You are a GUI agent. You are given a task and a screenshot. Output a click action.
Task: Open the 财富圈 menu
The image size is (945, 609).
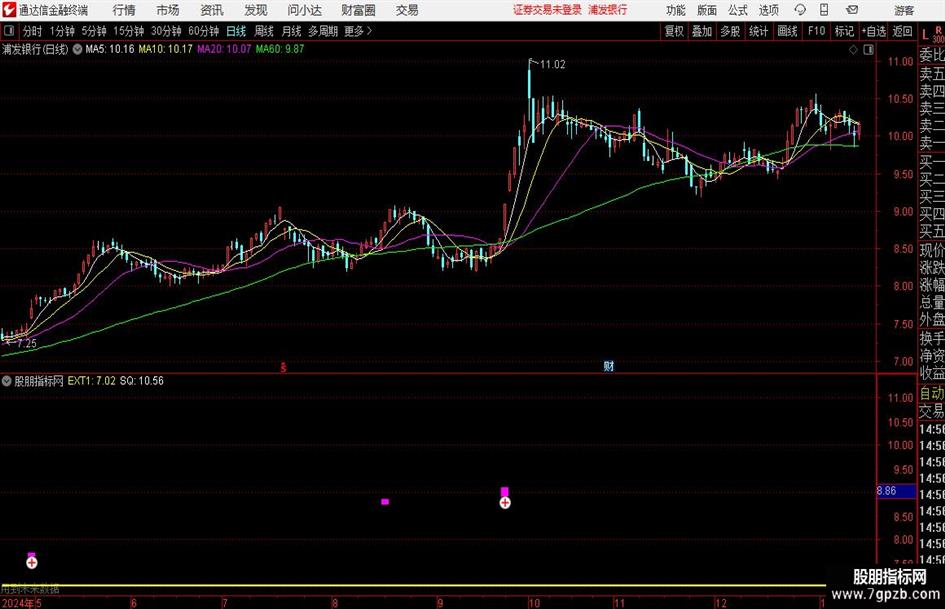pyautogui.click(x=358, y=10)
